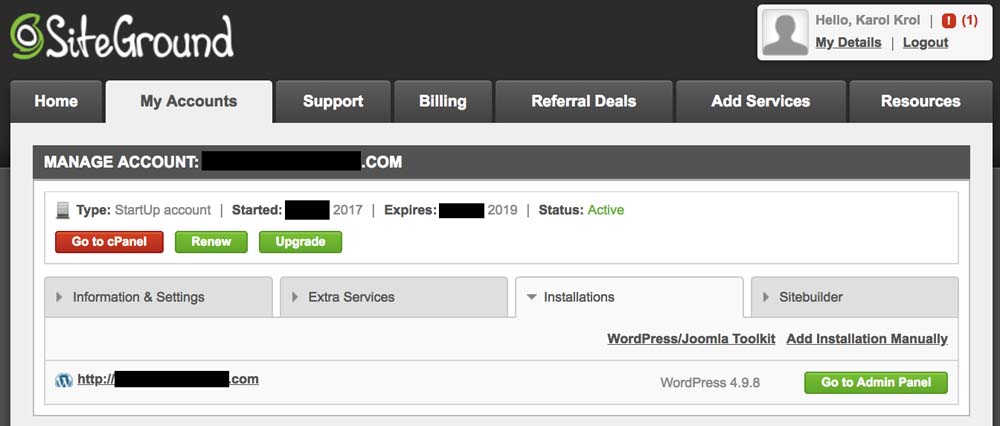Open the WordPress/Joomla Toolkit link
Viewport: 1000px width, 426px height.
(x=691, y=339)
